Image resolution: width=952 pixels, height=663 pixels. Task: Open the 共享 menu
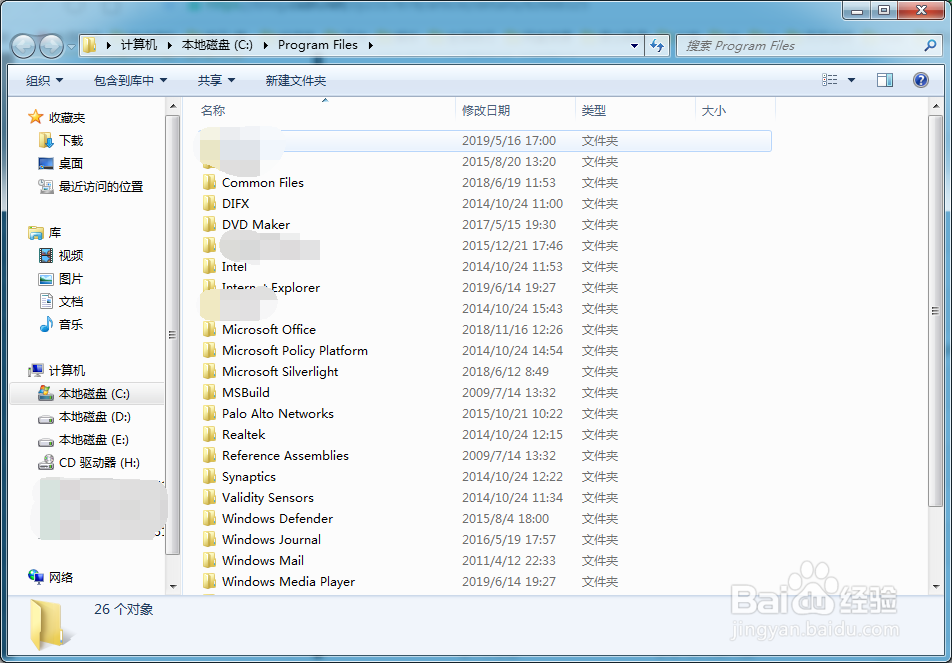tap(216, 80)
